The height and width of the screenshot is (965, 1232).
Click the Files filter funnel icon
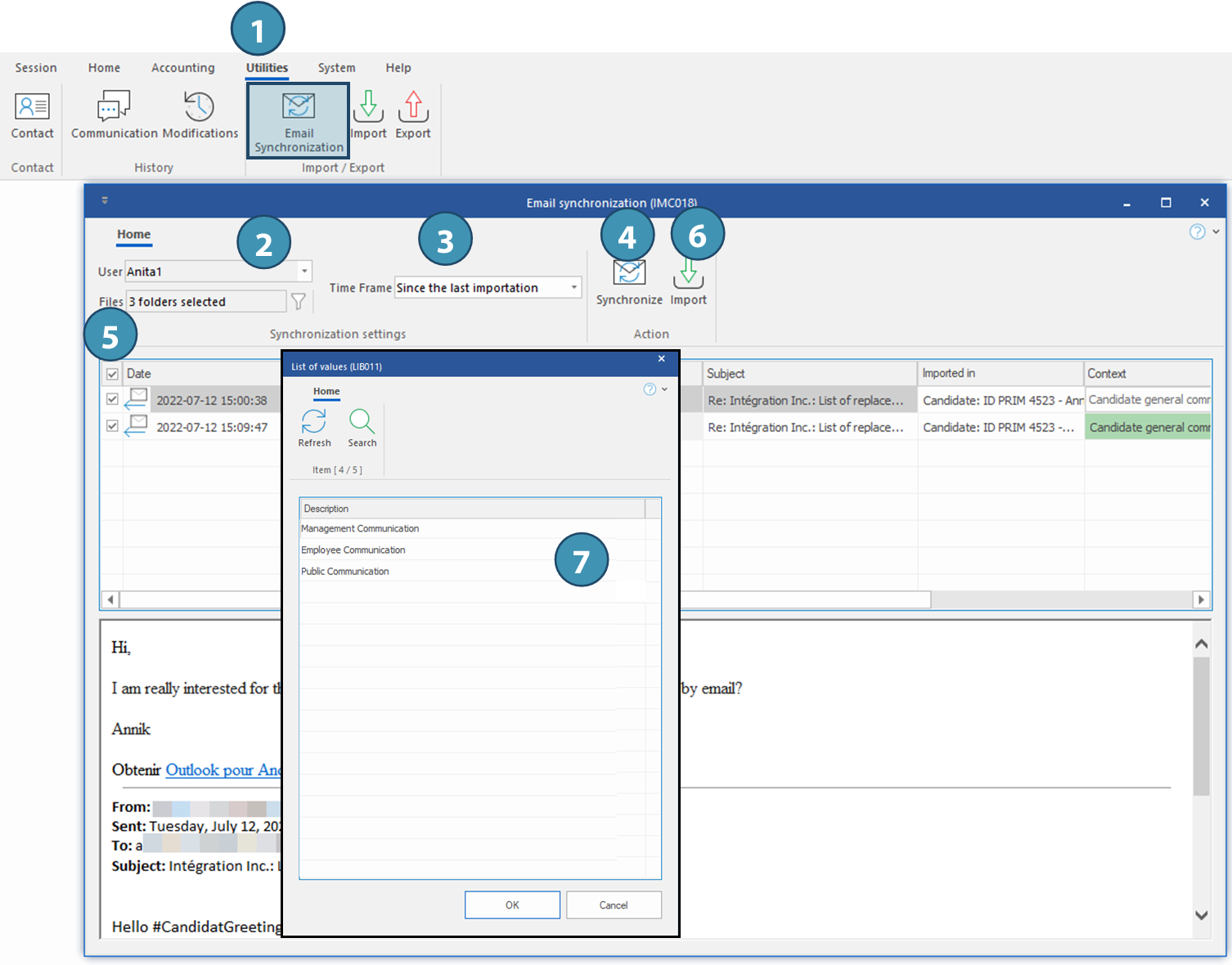point(299,302)
